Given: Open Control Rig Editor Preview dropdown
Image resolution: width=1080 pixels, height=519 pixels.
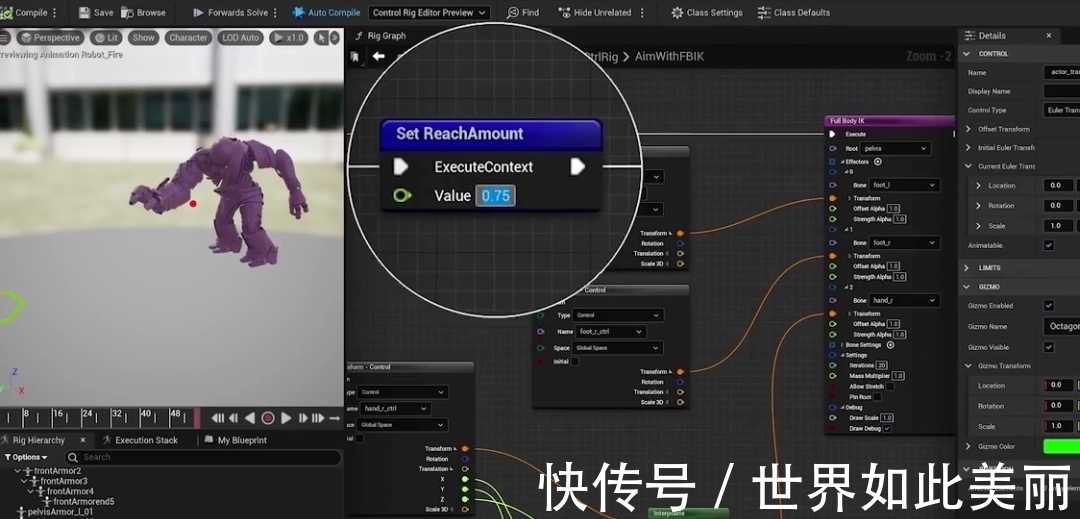Looking at the screenshot, I should 429,12.
